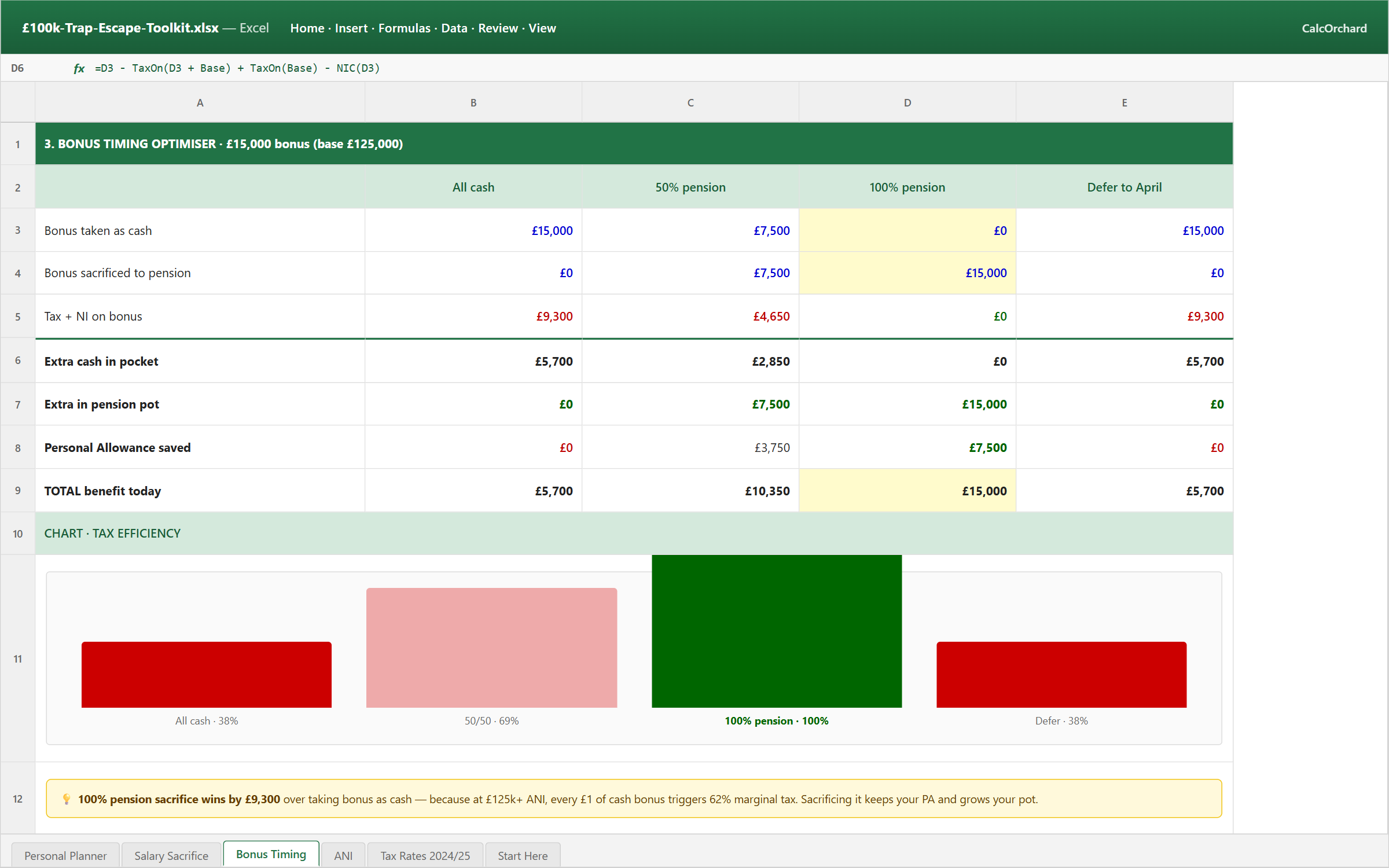The width and height of the screenshot is (1389, 868).
Task: Select 'Extra cash in pocket' label cell
Action: coord(200,361)
